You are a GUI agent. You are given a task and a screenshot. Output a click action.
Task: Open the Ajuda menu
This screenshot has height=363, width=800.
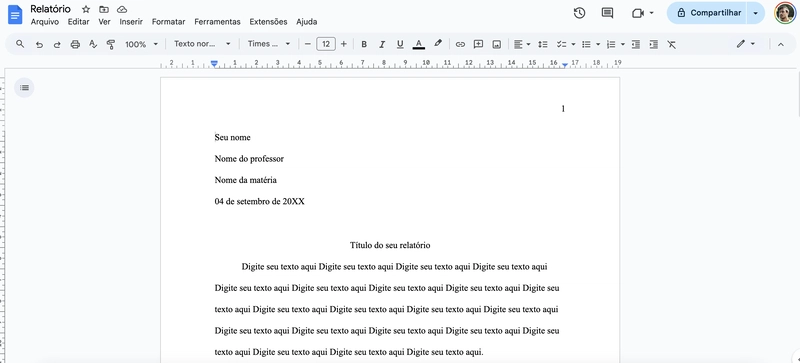pos(307,22)
